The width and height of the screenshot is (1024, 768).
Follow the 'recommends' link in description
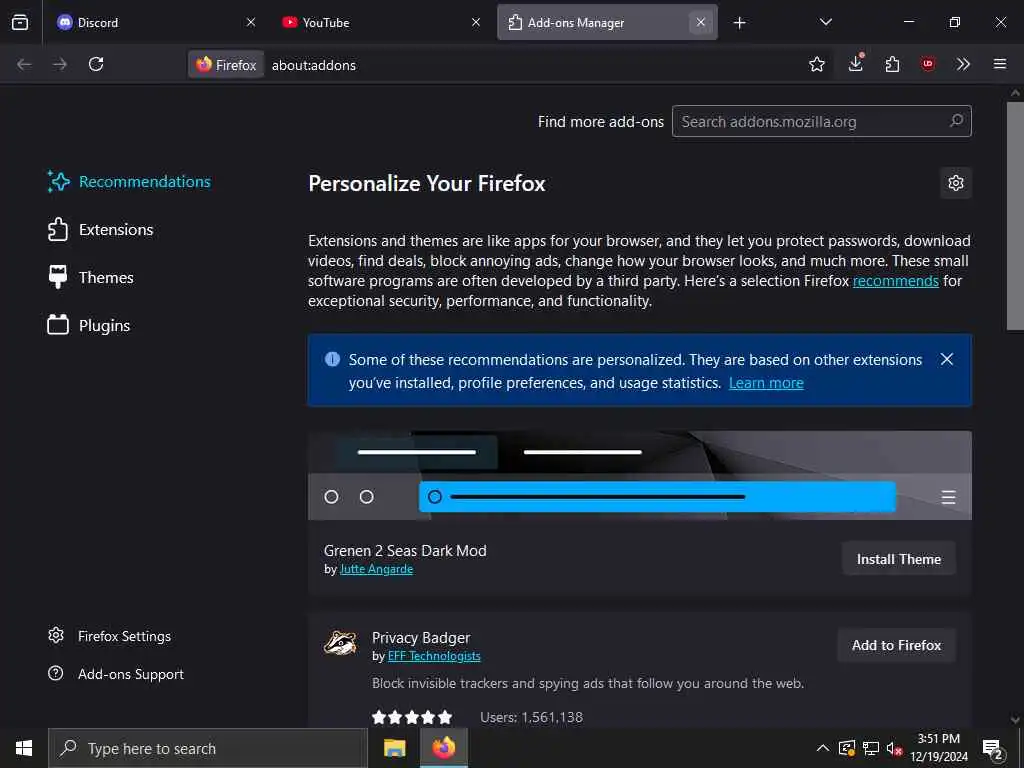click(x=895, y=281)
